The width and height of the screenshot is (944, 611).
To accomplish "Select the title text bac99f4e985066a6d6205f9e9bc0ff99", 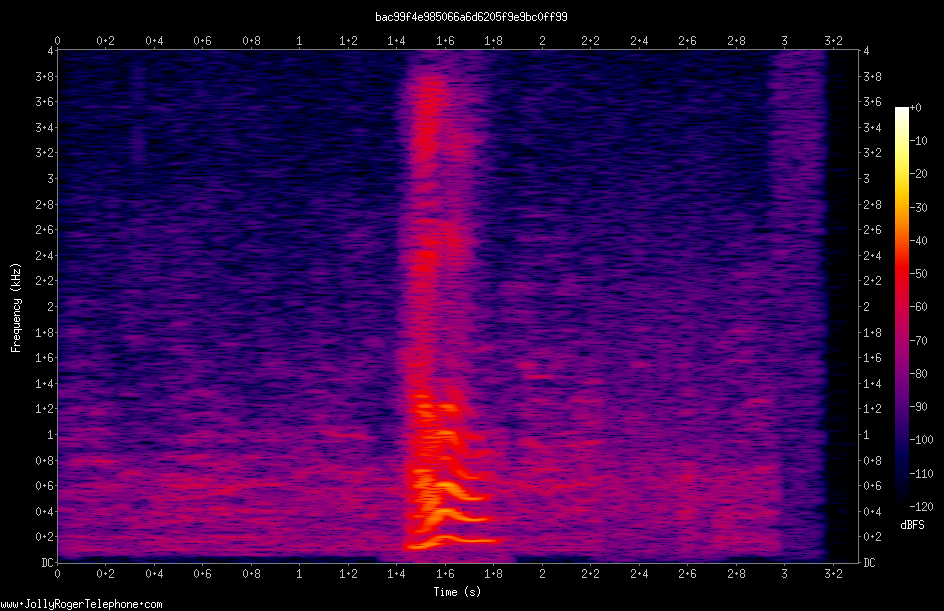I will point(471,17).
